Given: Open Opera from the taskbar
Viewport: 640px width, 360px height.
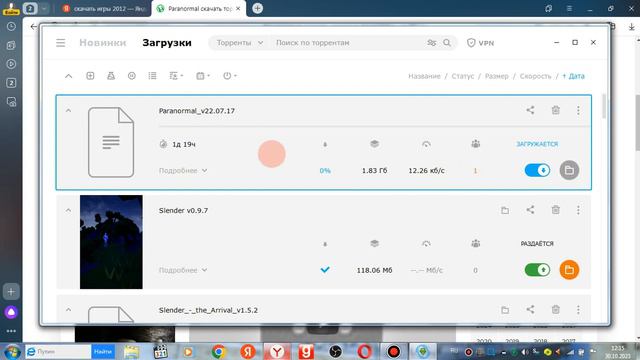Looking at the screenshot, I should pos(364,351).
